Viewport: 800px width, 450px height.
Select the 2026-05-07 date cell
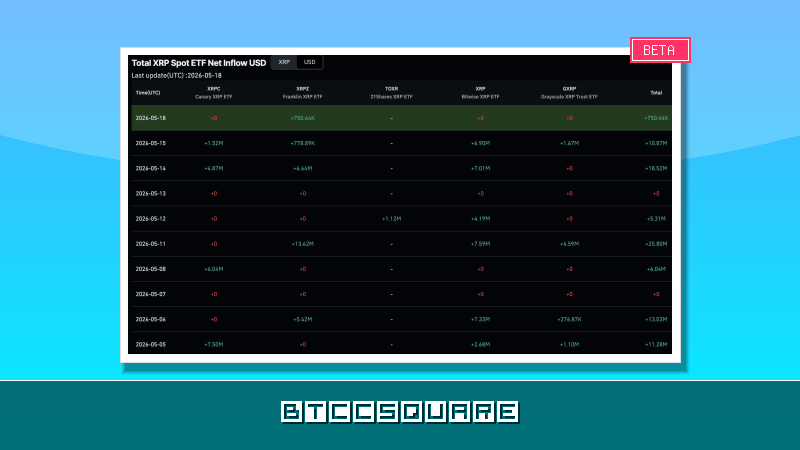(x=151, y=294)
